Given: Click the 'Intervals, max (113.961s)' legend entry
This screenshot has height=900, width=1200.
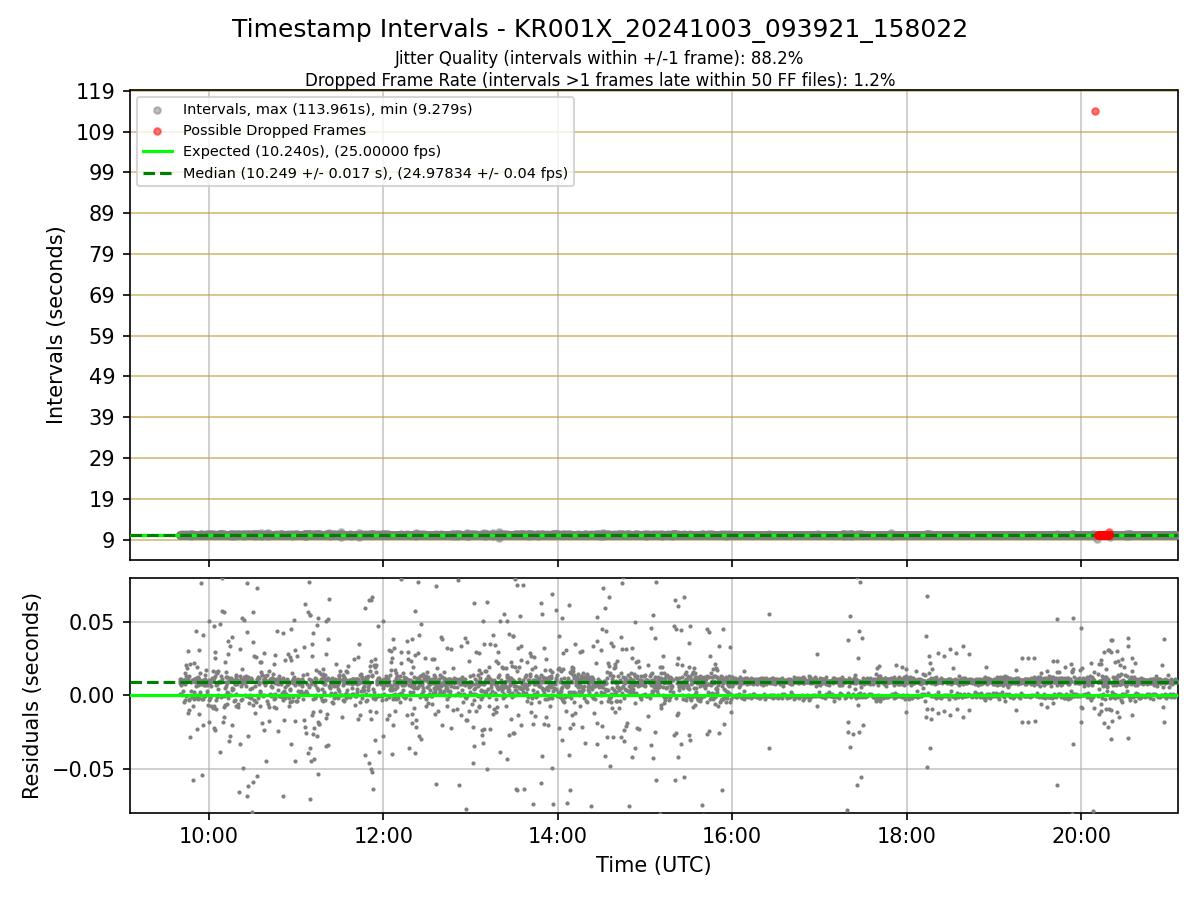Looking at the screenshot, I should pyautogui.click(x=327, y=108).
